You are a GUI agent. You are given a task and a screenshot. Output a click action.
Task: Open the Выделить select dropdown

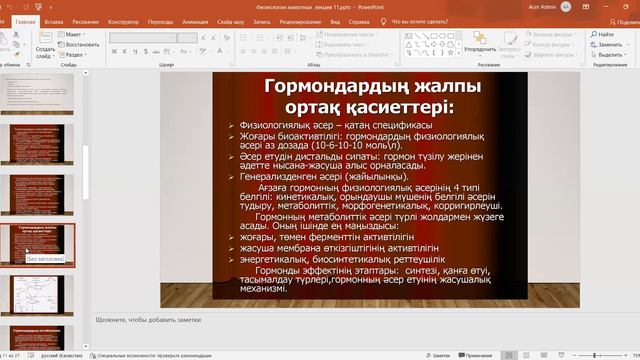608,55
